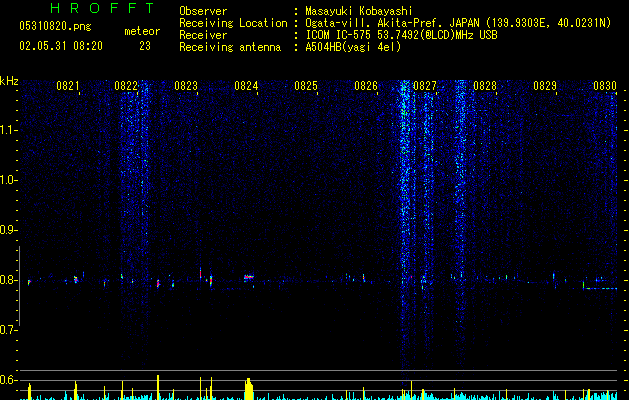Click the 0827 time marker
629x400 pixels.
click(x=424, y=86)
